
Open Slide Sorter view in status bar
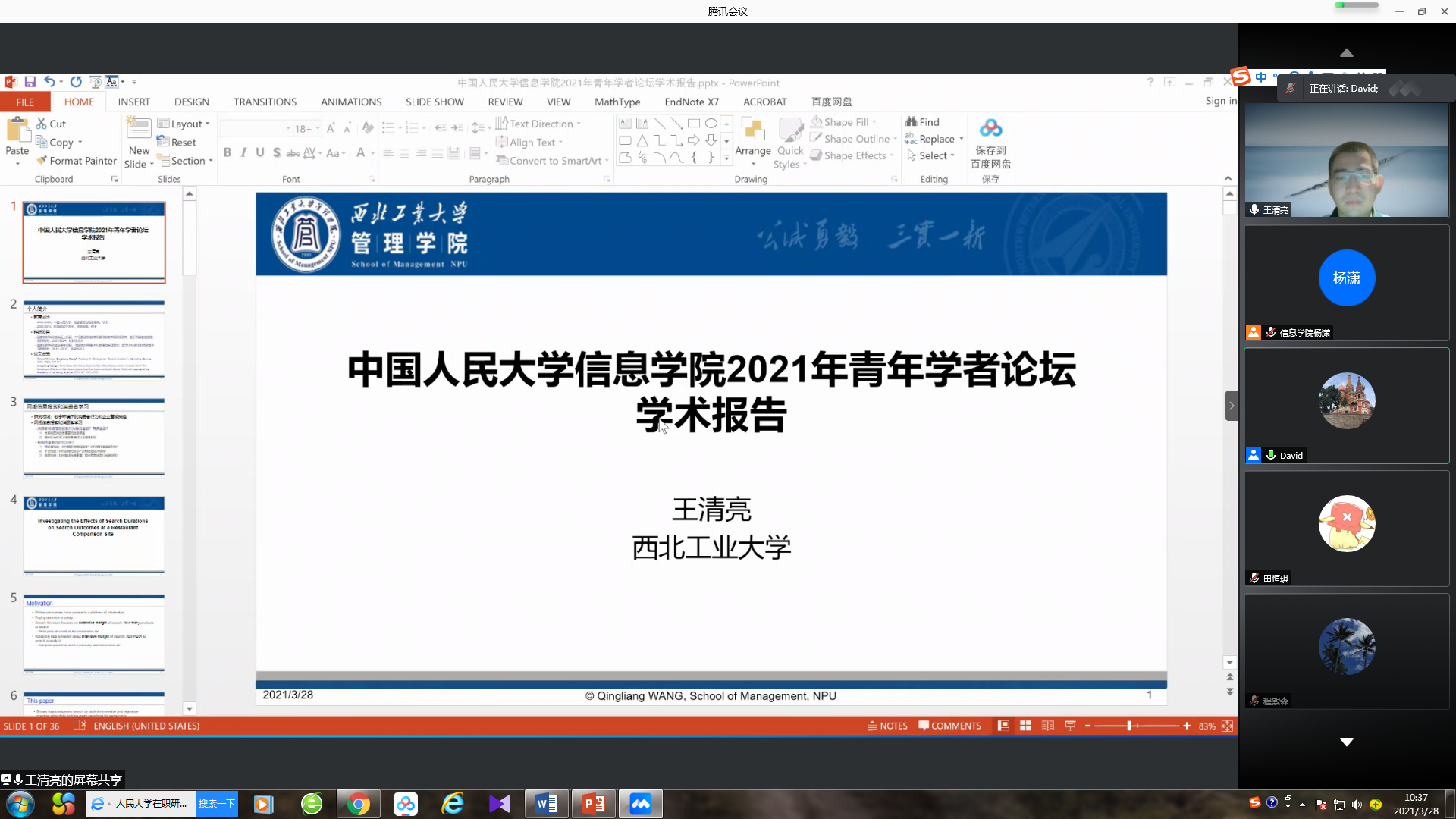coord(1025,726)
